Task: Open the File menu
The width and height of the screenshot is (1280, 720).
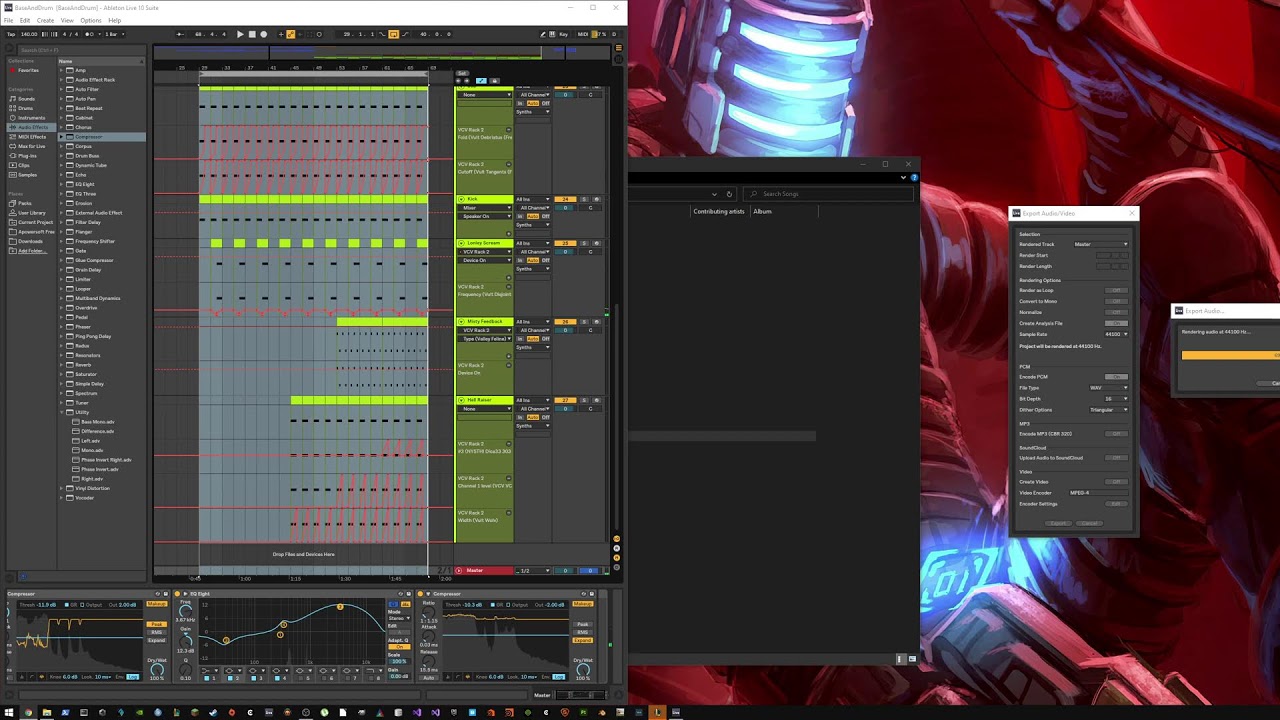Action: point(9,20)
